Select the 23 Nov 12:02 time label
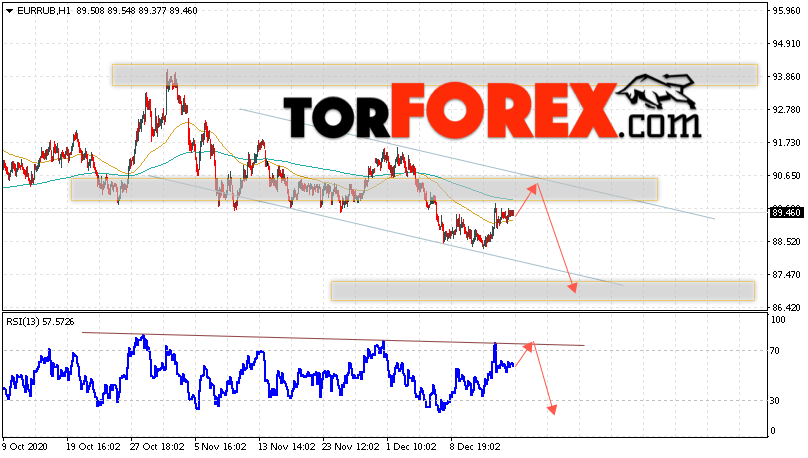This screenshot has width=808, height=458. click(x=350, y=447)
